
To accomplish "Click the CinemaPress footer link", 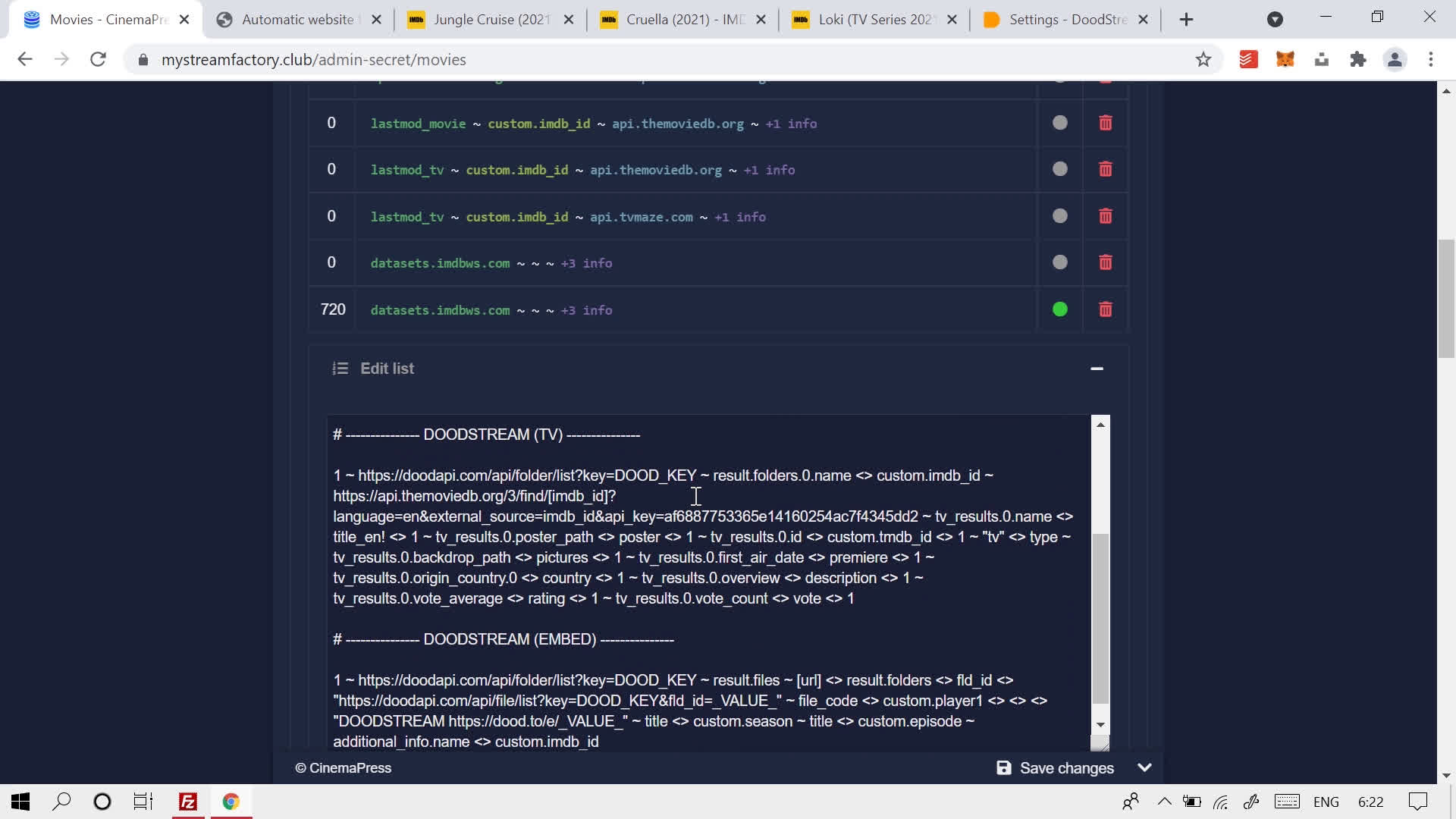I will pos(344,767).
